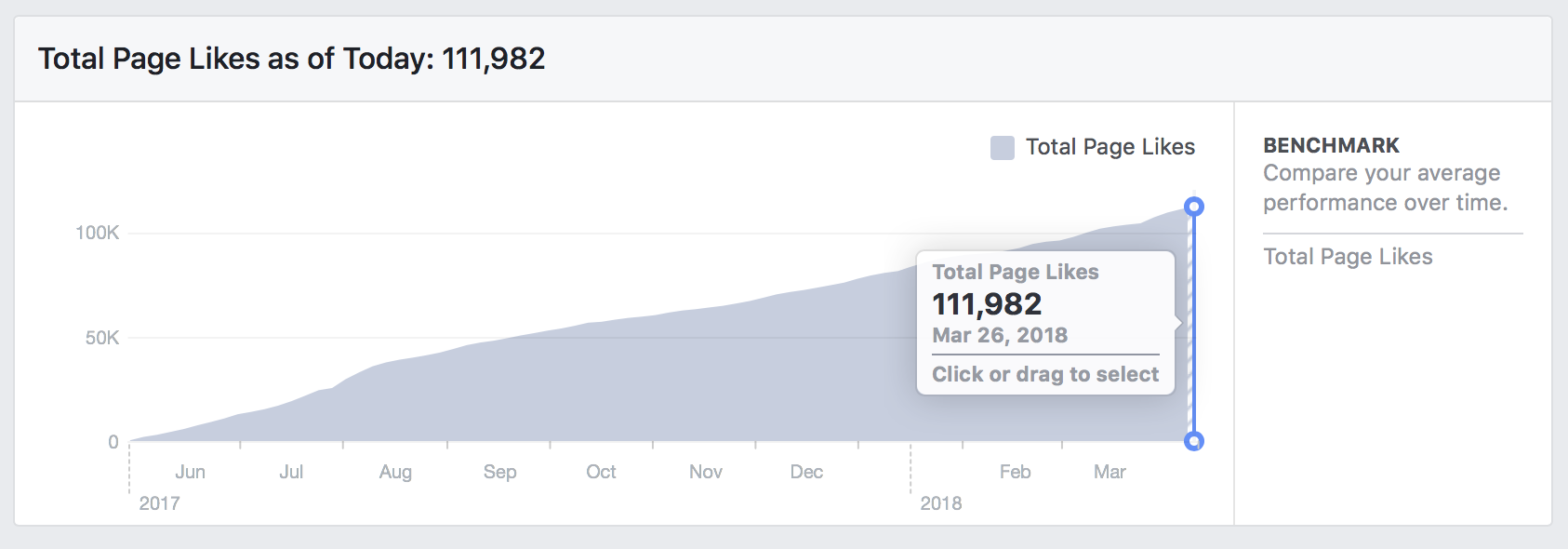Click the 111,982 value in the tooltip
The height and width of the screenshot is (549, 1568).
pos(987,304)
